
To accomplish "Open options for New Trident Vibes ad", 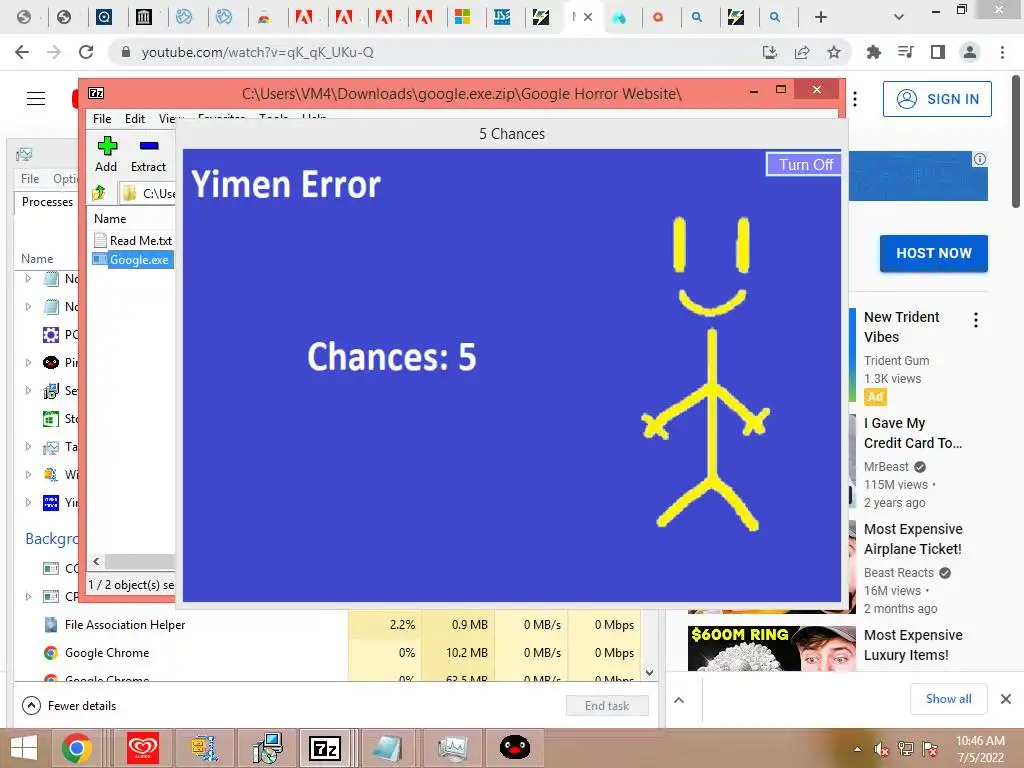I will tap(976, 320).
